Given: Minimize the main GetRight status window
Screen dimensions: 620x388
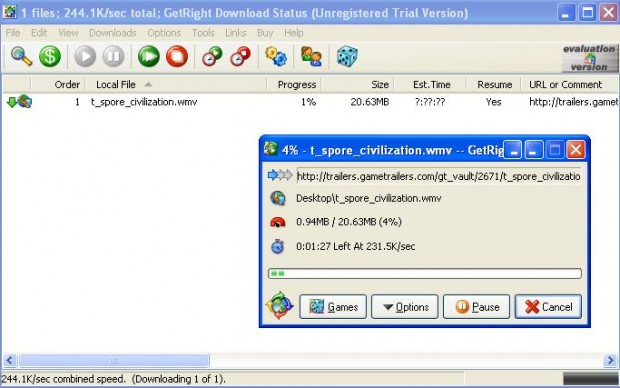Looking at the screenshot, I should coord(566,13).
